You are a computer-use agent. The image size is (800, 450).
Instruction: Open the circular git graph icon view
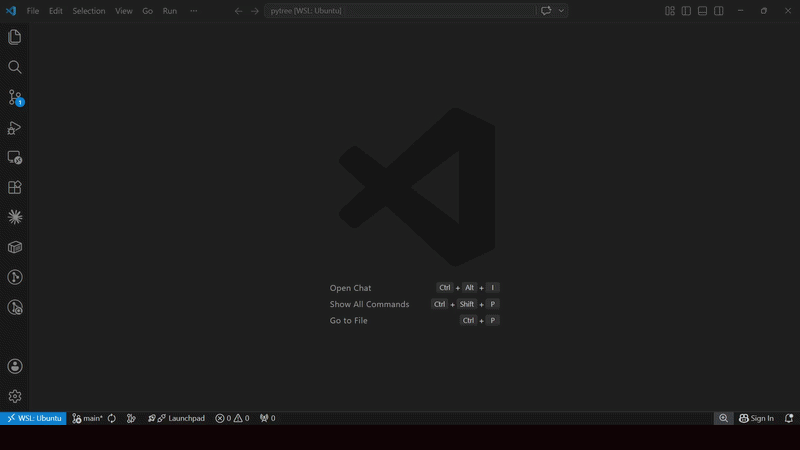pos(14,277)
